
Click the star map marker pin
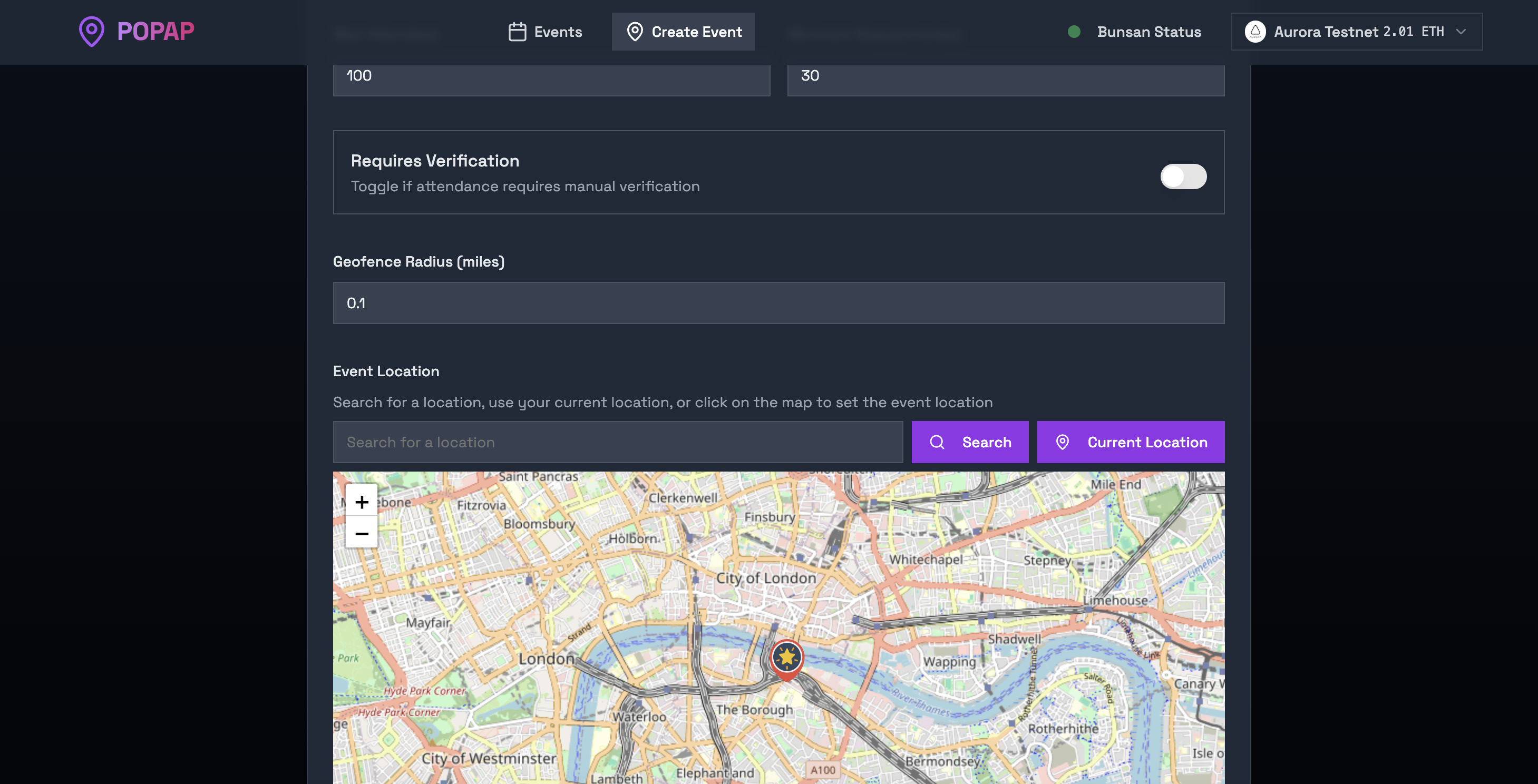[x=786, y=658]
